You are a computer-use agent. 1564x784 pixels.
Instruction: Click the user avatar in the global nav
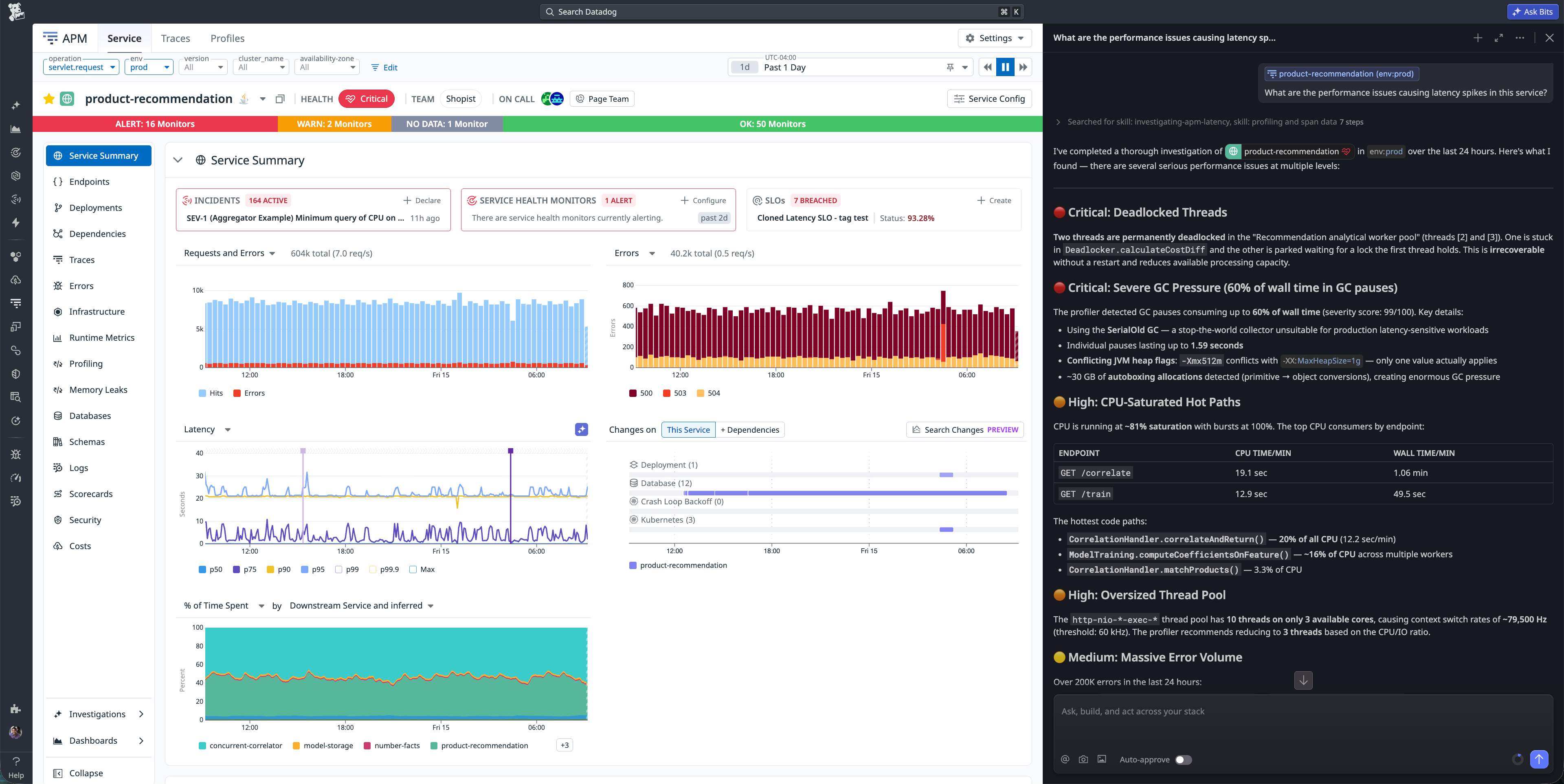(x=16, y=732)
